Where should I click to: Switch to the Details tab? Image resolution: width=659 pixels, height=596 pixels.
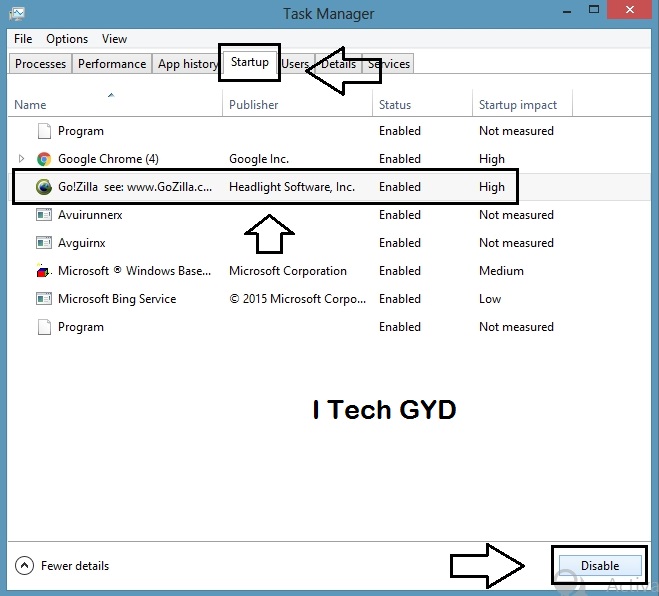(338, 64)
